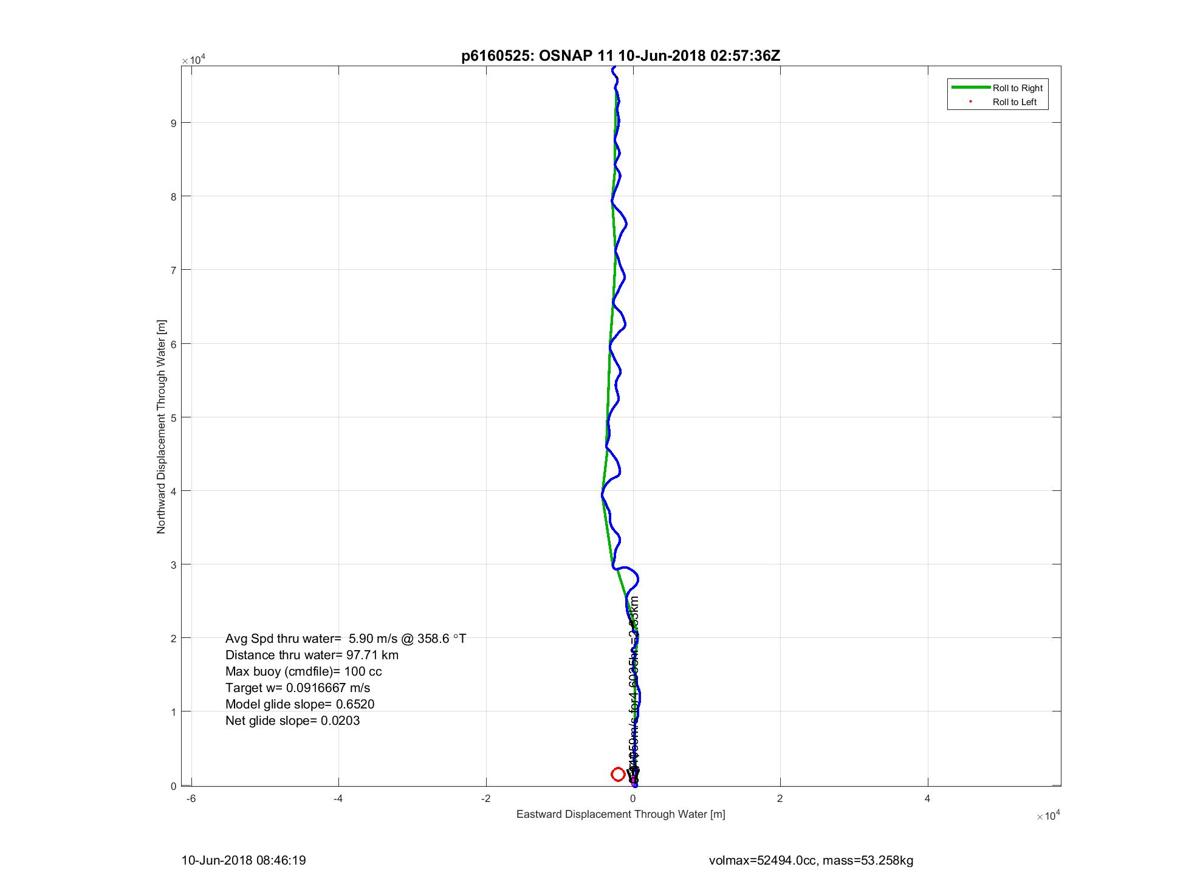Viewport: 1200px width, 885px height.
Task: Click the y-axis tick label 6
Action: tap(174, 343)
